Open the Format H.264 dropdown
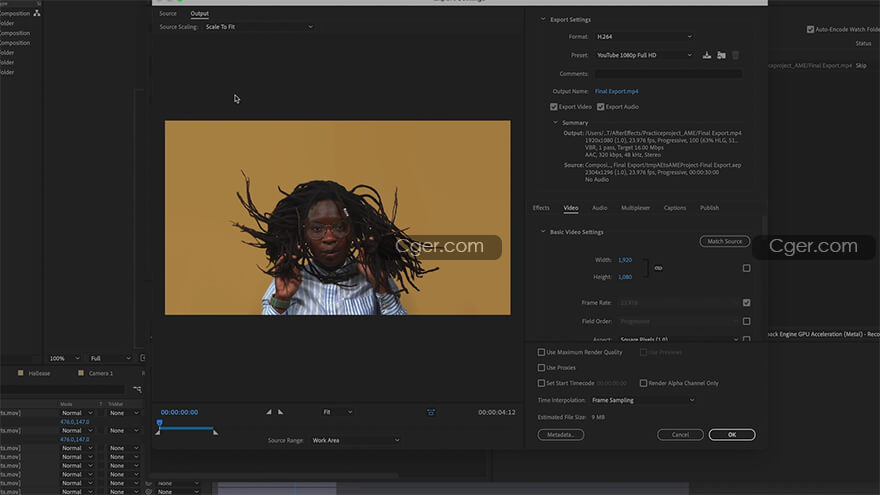Viewport: 880px width, 495px height. (644, 36)
